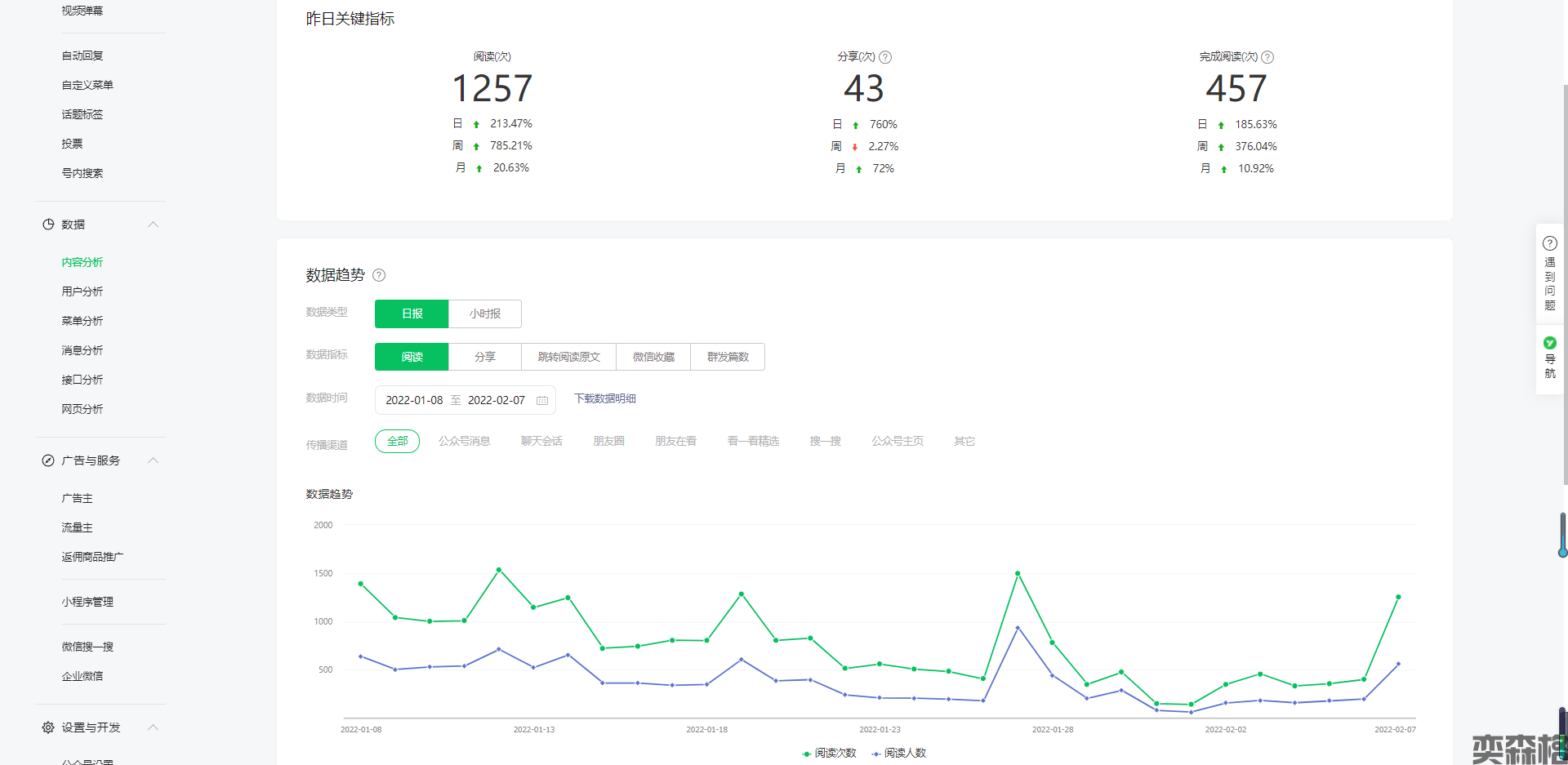Select the 分享 data metric
Viewport: 1568px width, 765px height.
(x=484, y=357)
